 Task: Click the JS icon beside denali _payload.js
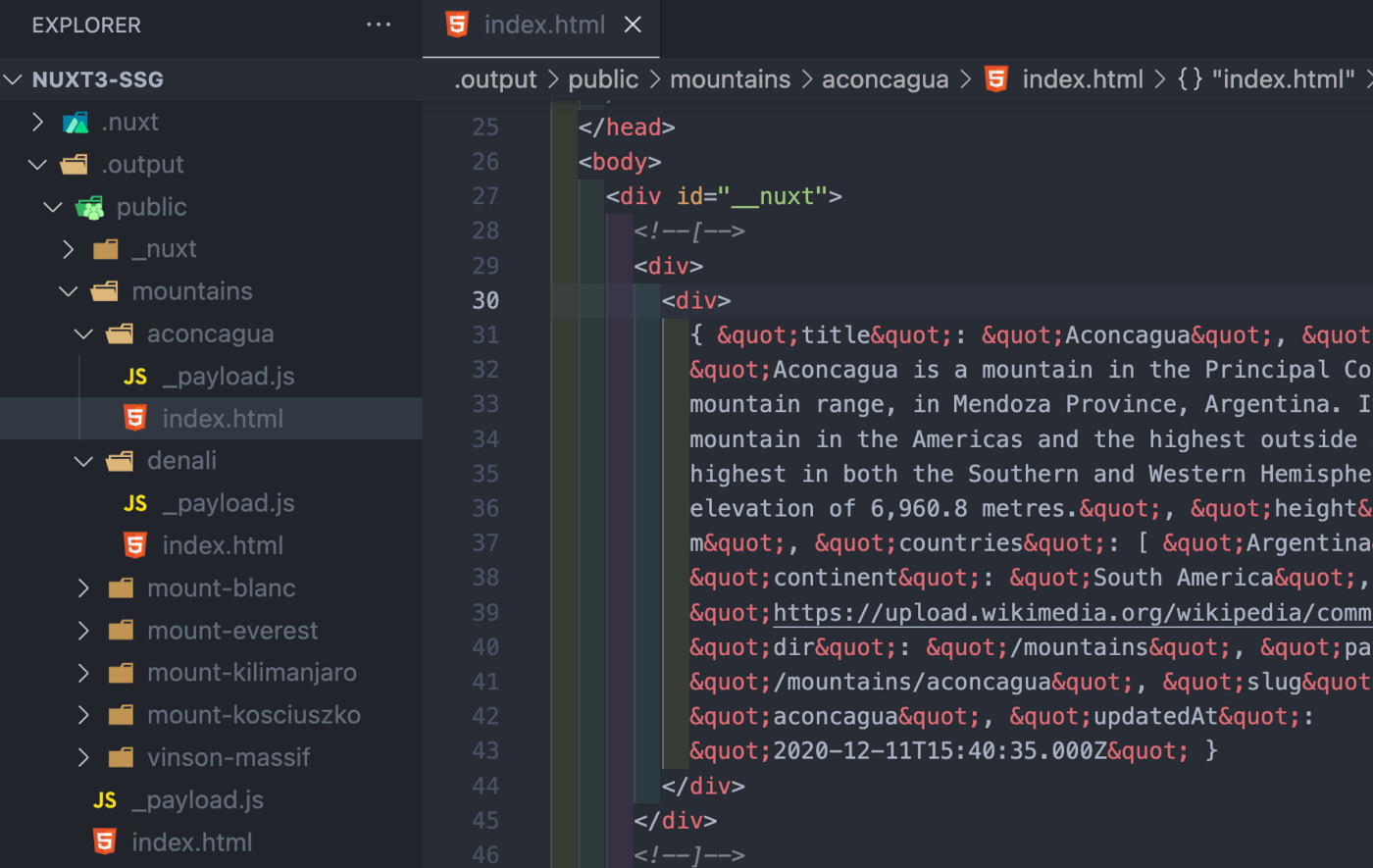point(136,502)
